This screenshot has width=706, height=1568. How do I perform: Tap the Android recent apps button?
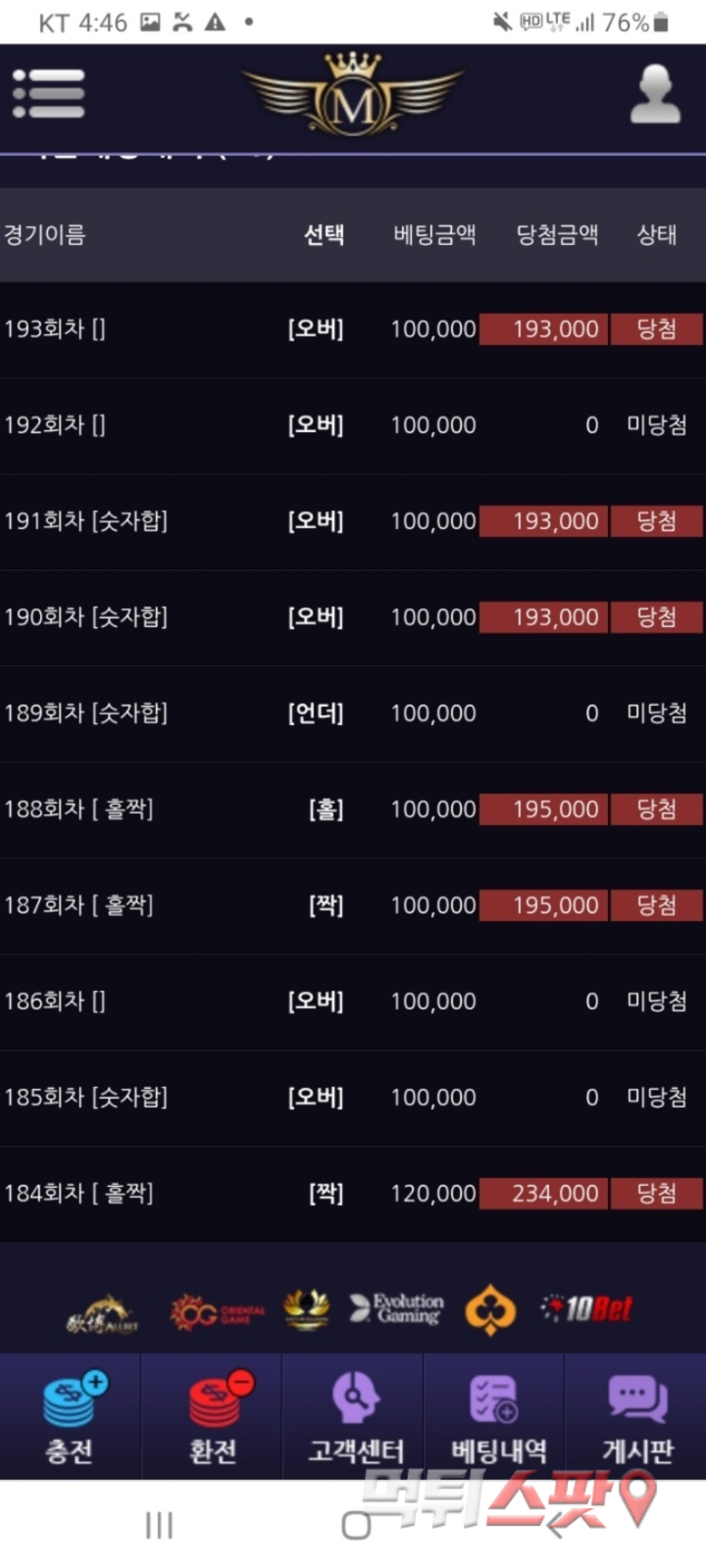click(x=159, y=1525)
